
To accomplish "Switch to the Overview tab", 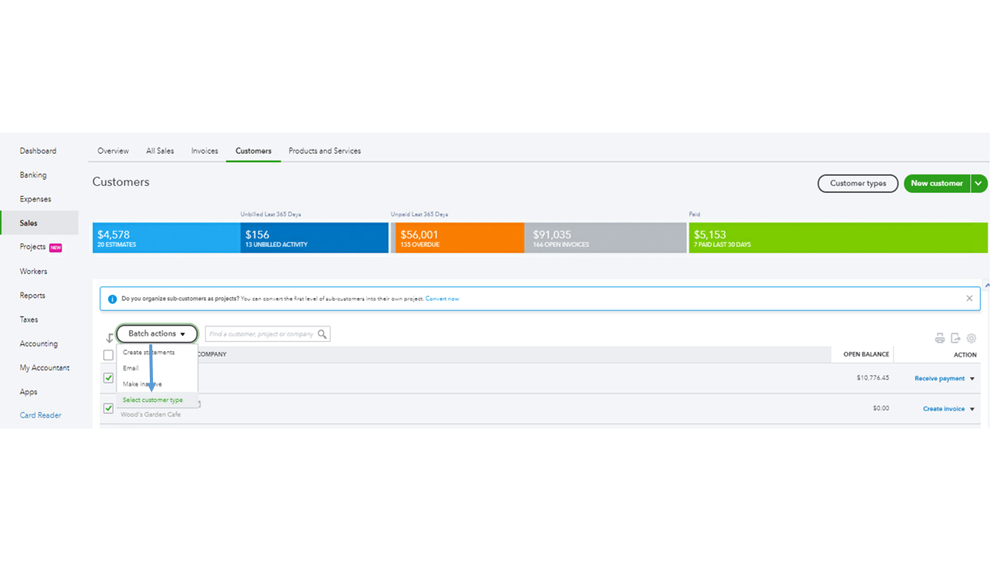I will click(113, 151).
